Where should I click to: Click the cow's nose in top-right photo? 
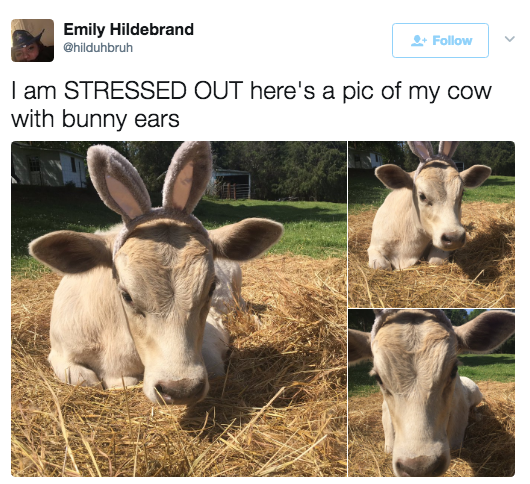click(x=453, y=238)
